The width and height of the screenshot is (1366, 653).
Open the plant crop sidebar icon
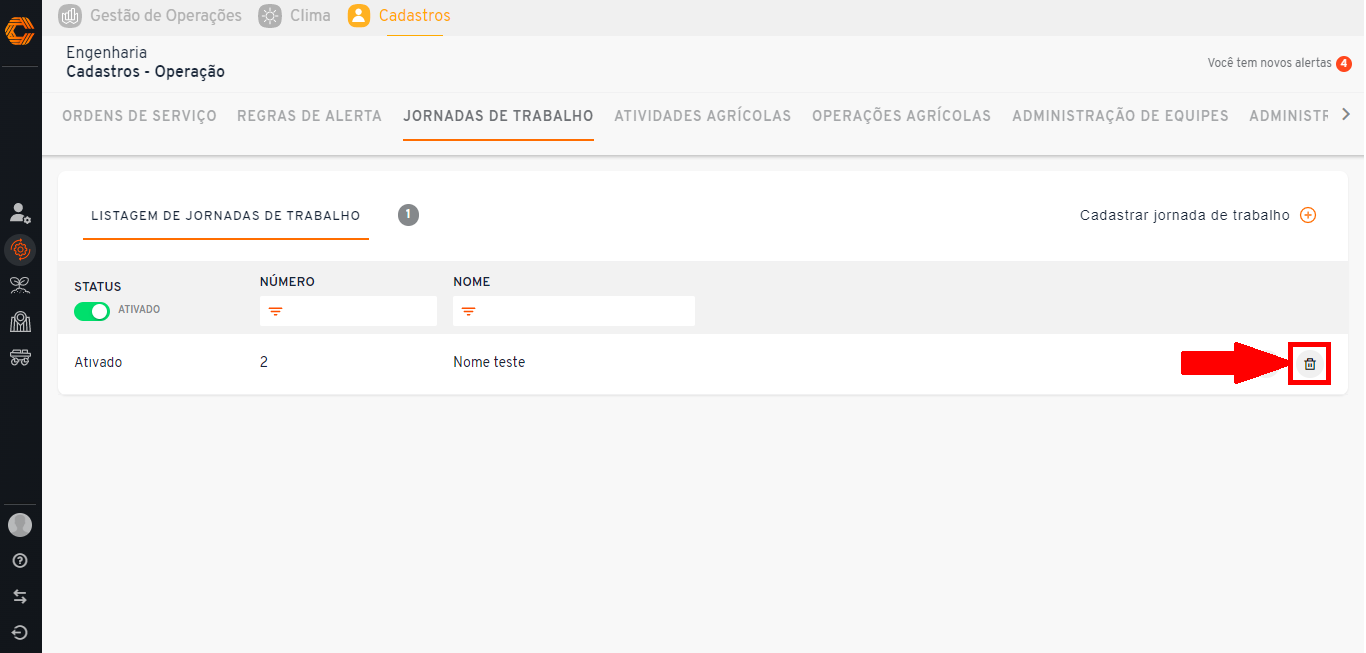point(20,285)
